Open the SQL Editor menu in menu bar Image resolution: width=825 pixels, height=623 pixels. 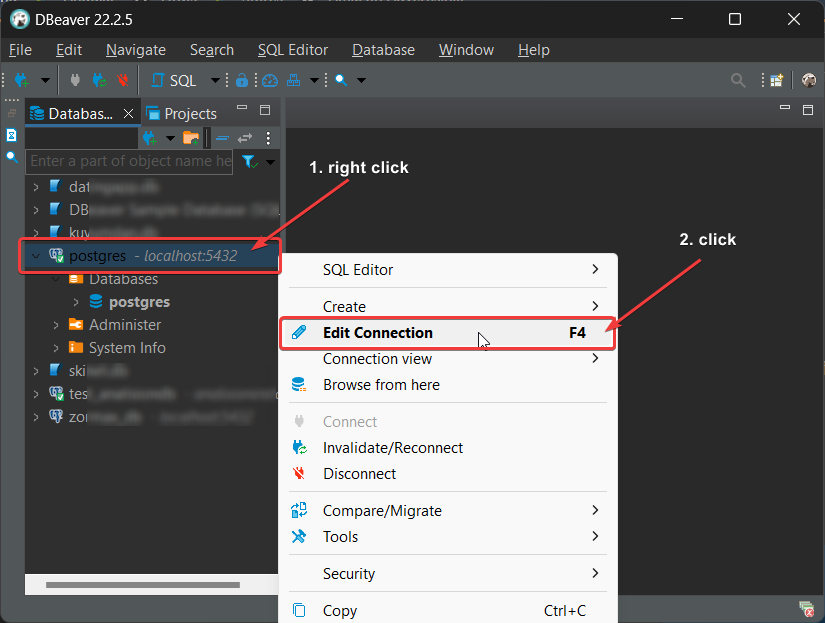point(293,50)
